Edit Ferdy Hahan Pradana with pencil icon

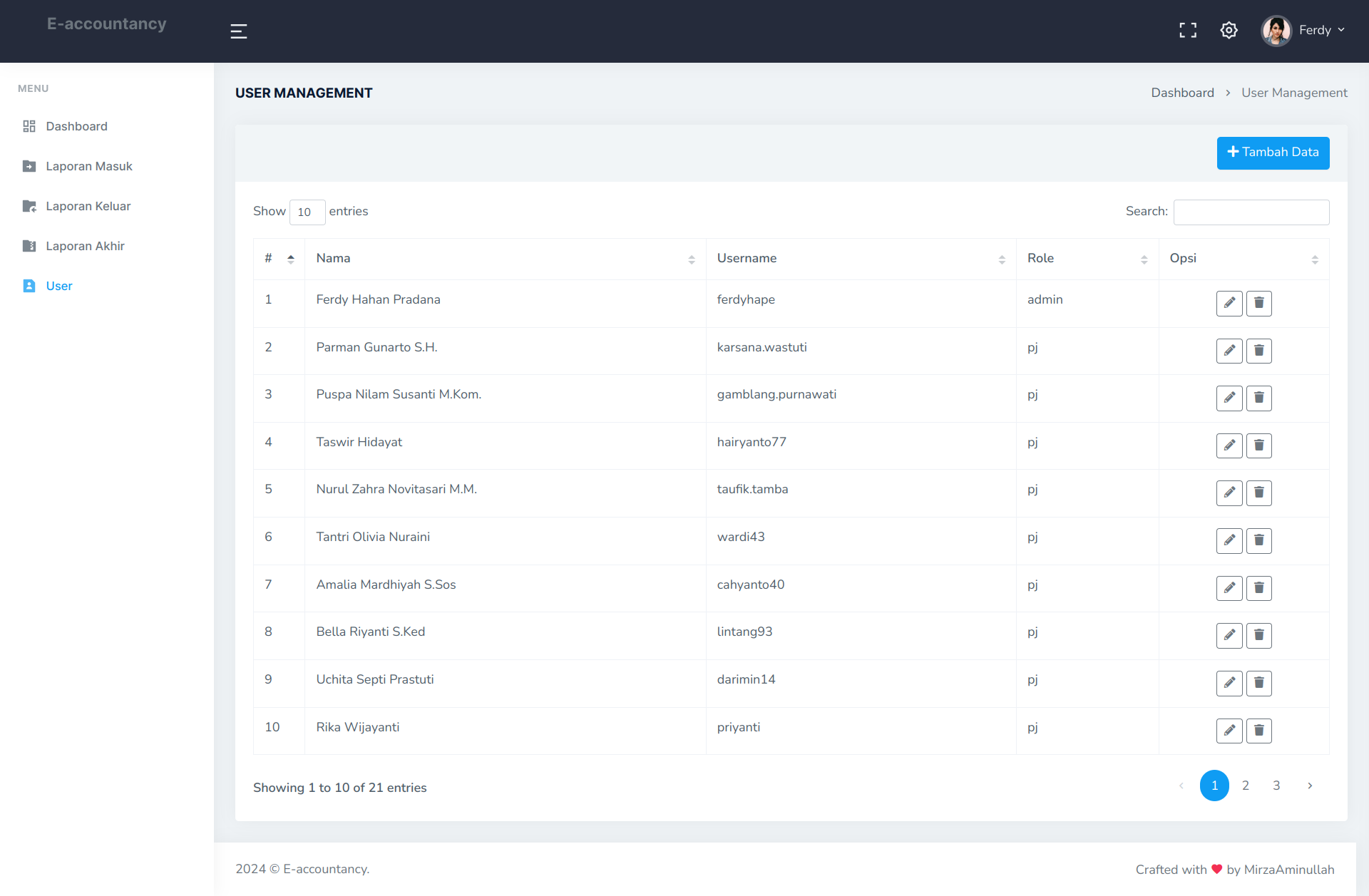(1229, 304)
